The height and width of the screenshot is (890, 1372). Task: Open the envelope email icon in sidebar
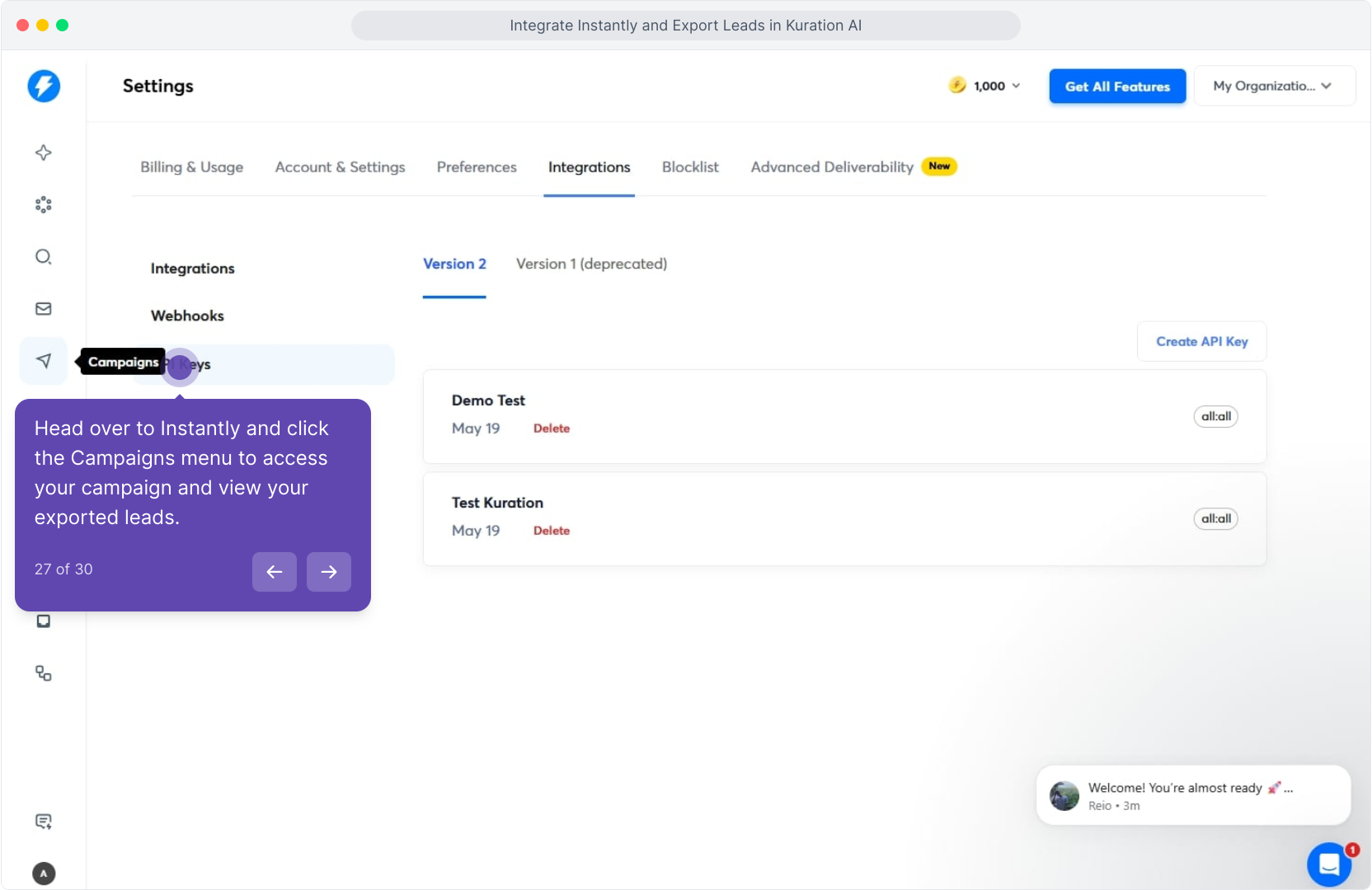[44, 308]
